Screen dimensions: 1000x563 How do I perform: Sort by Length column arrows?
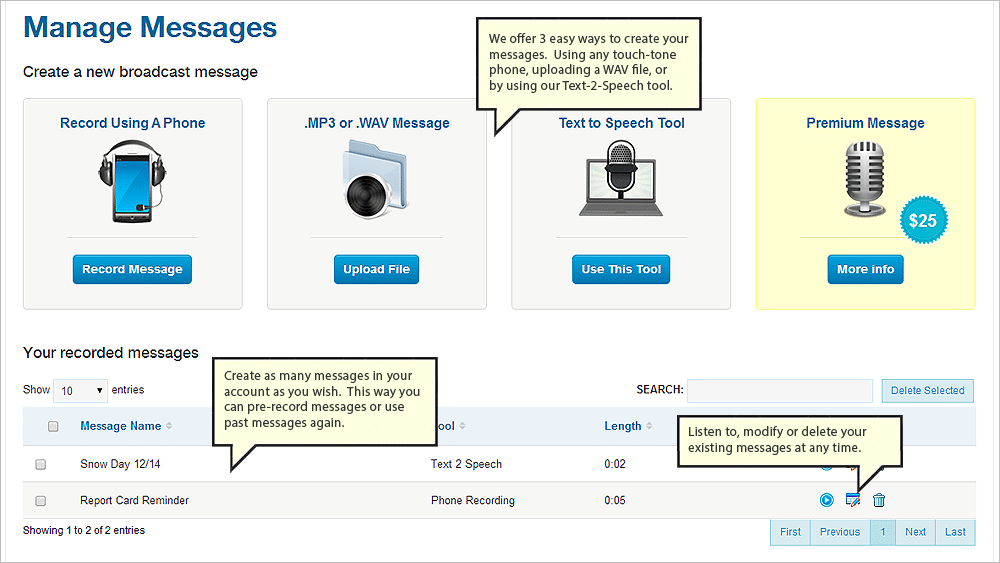649,426
